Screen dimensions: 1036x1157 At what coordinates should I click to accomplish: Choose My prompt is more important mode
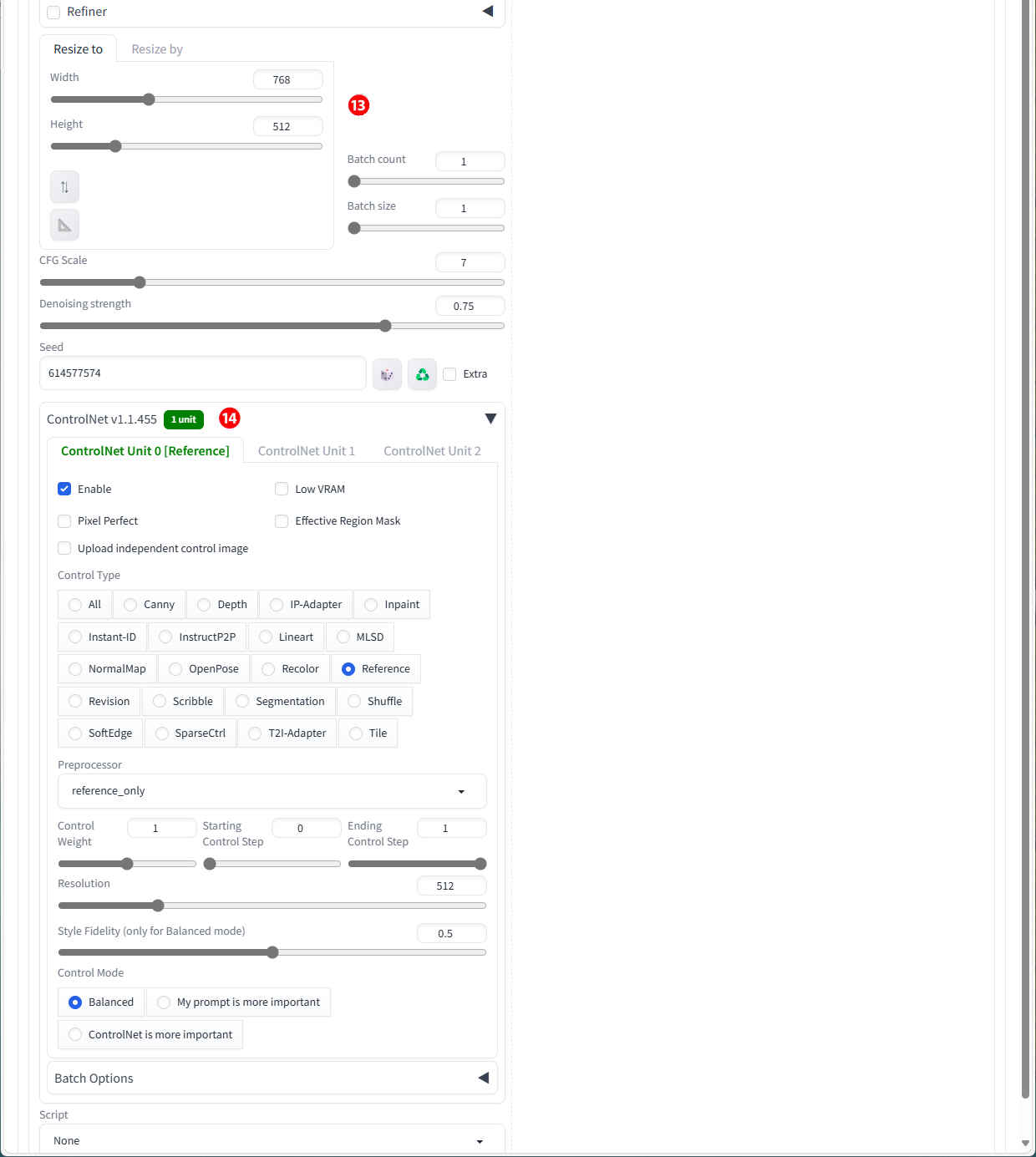click(164, 1002)
